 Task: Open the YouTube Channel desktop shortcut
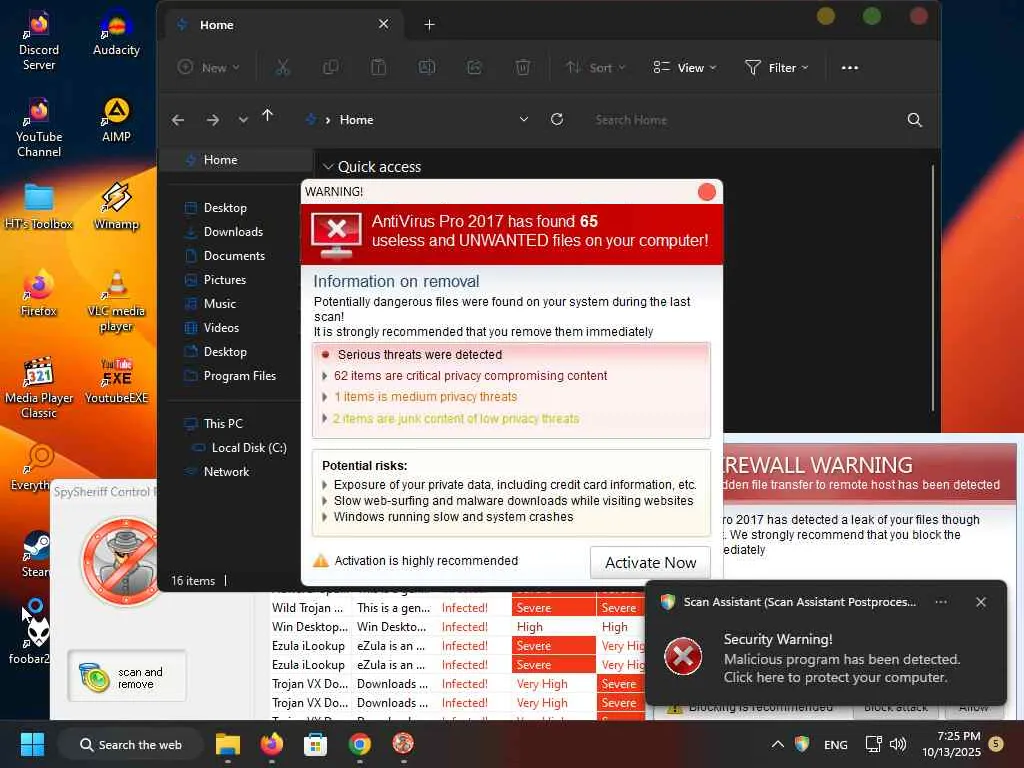pos(39,127)
